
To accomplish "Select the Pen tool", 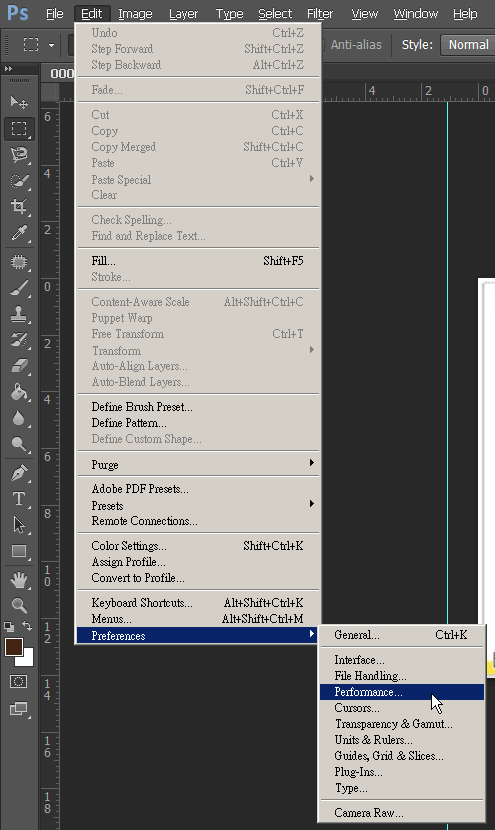I will (x=19, y=473).
